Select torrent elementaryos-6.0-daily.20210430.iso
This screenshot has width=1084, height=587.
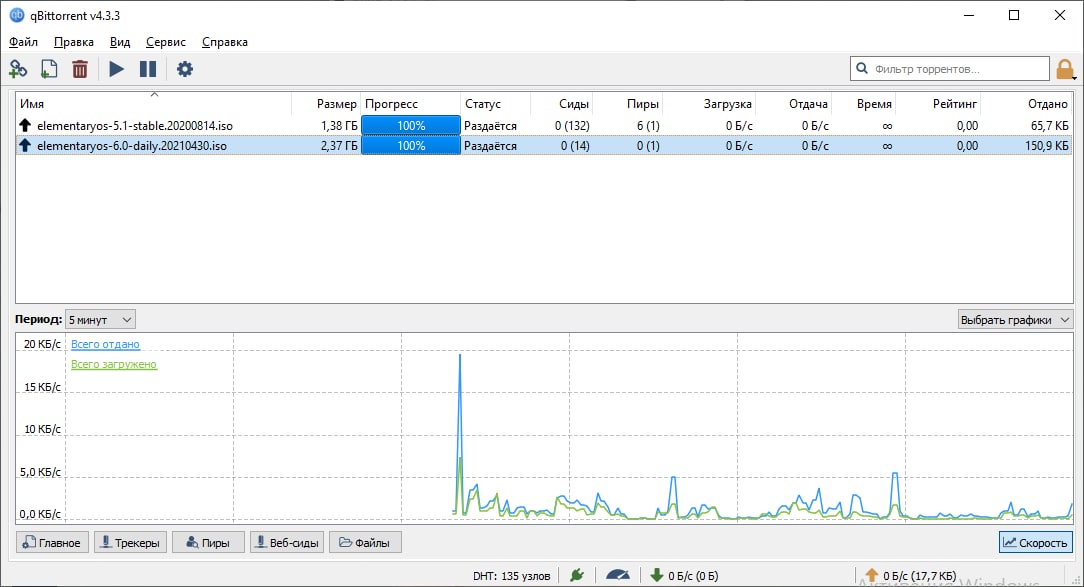click(132, 146)
